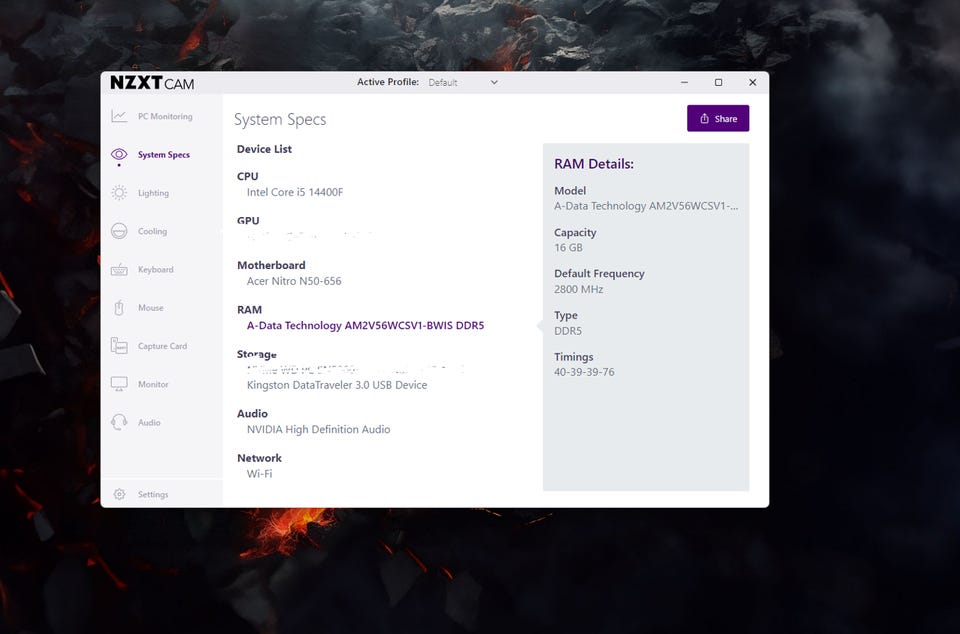Click the Keyboard icon in sidebar
The height and width of the screenshot is (634, 960).
click(119, 269)
